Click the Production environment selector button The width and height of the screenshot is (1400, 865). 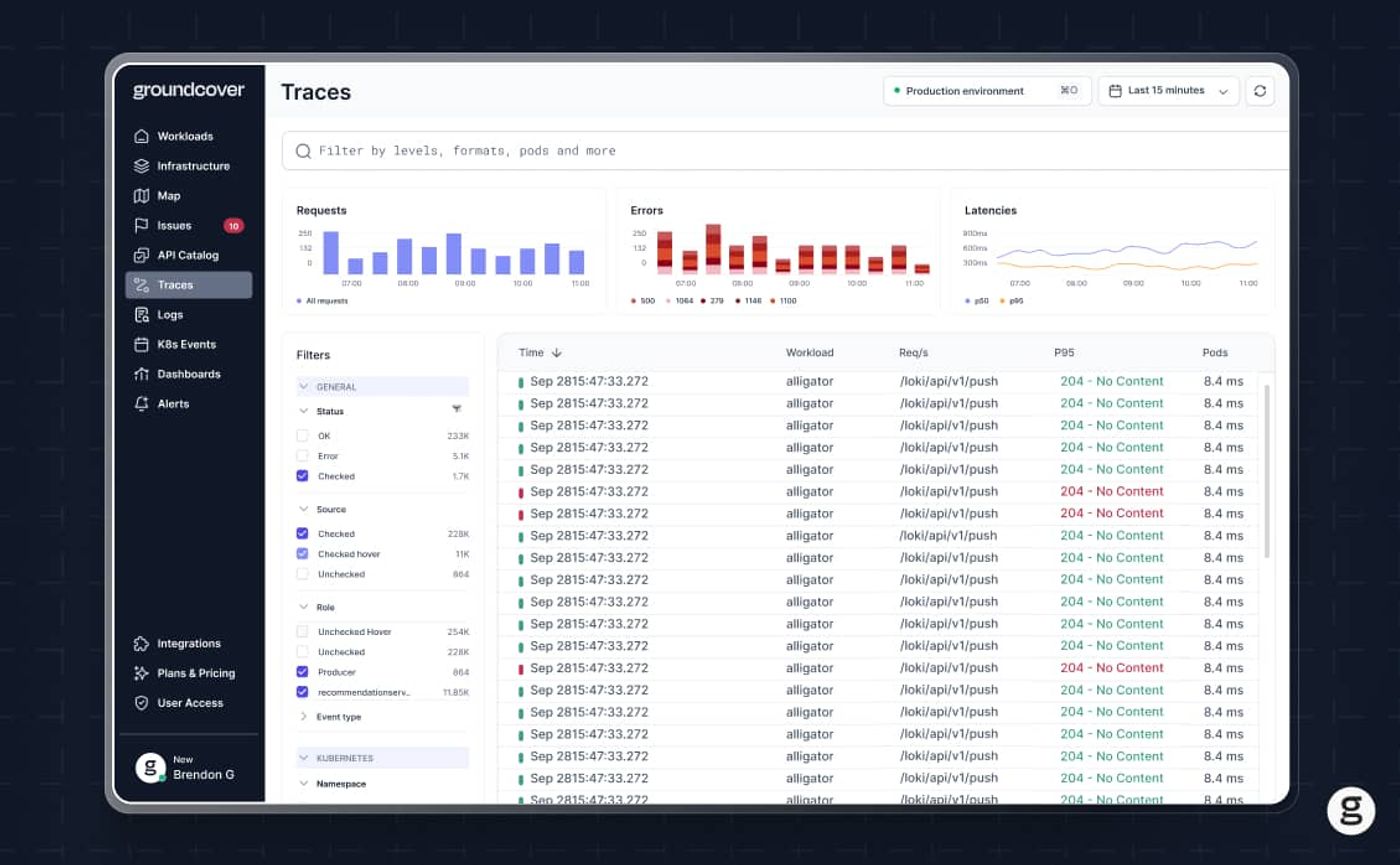coord(987,91)
